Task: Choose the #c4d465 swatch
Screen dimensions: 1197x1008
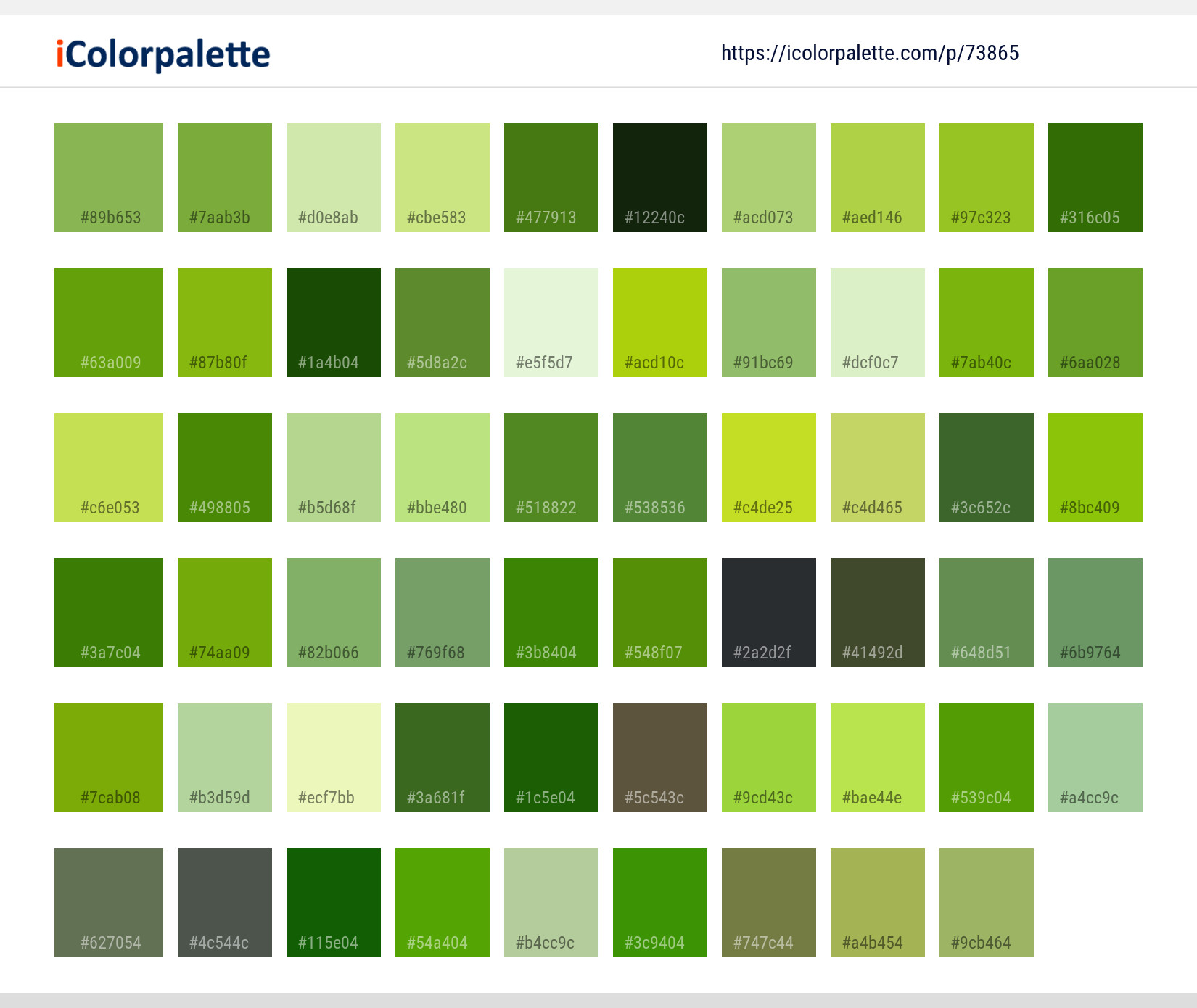Action: click(x=878, y=468)
